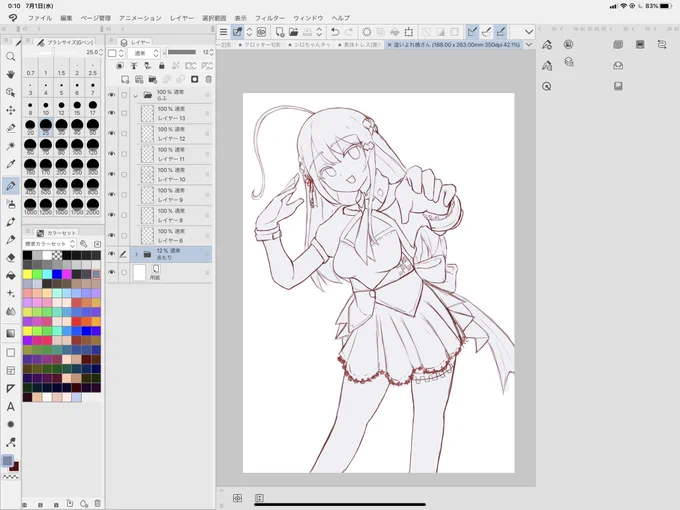Hide layer レイヤー 13 with eye icon
Screen dimensions: 680x510
point(111,113)
